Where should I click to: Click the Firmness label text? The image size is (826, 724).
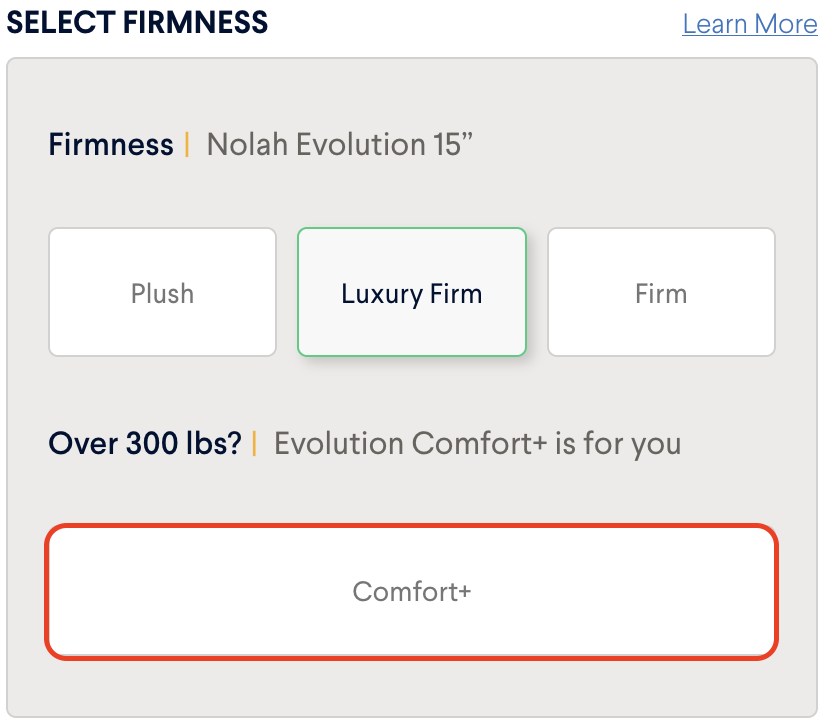coord(110,145)
